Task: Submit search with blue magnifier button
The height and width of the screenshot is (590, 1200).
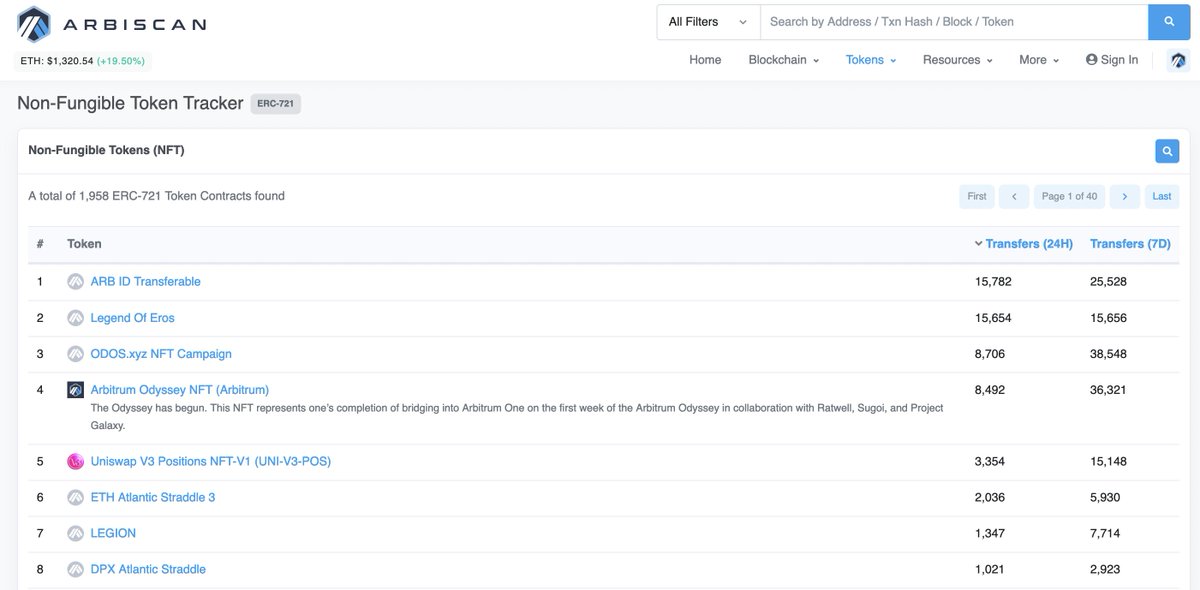Action: tap(1169, 22)
